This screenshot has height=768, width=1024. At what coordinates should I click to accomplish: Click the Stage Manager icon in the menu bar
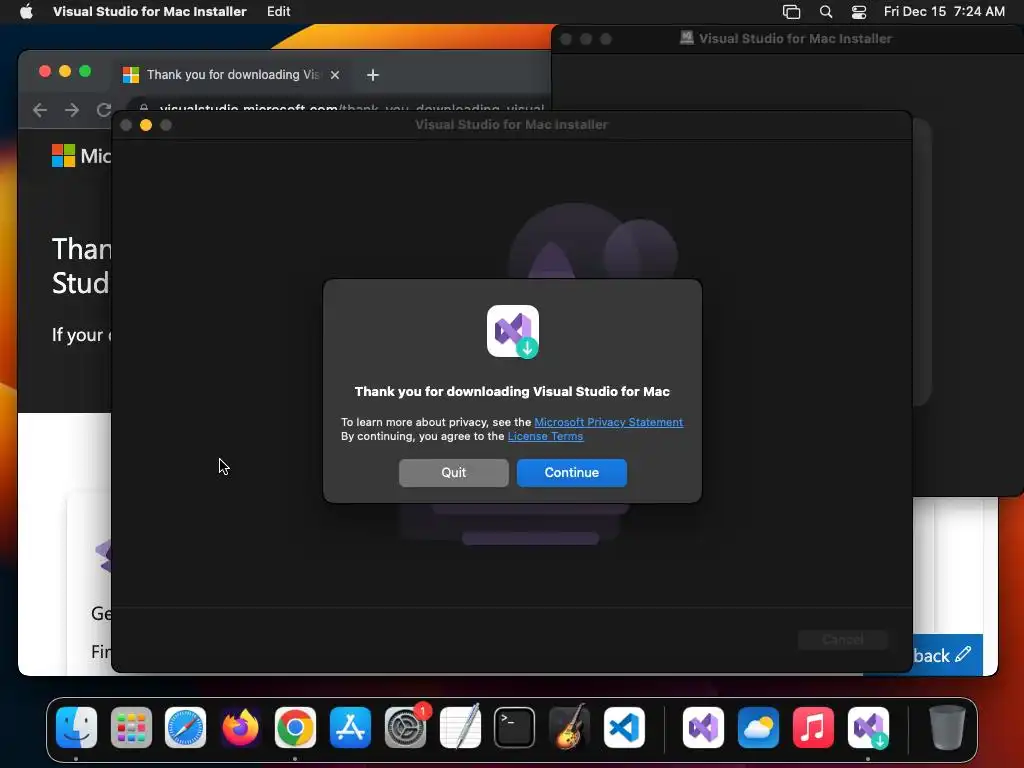pos(792,12)
